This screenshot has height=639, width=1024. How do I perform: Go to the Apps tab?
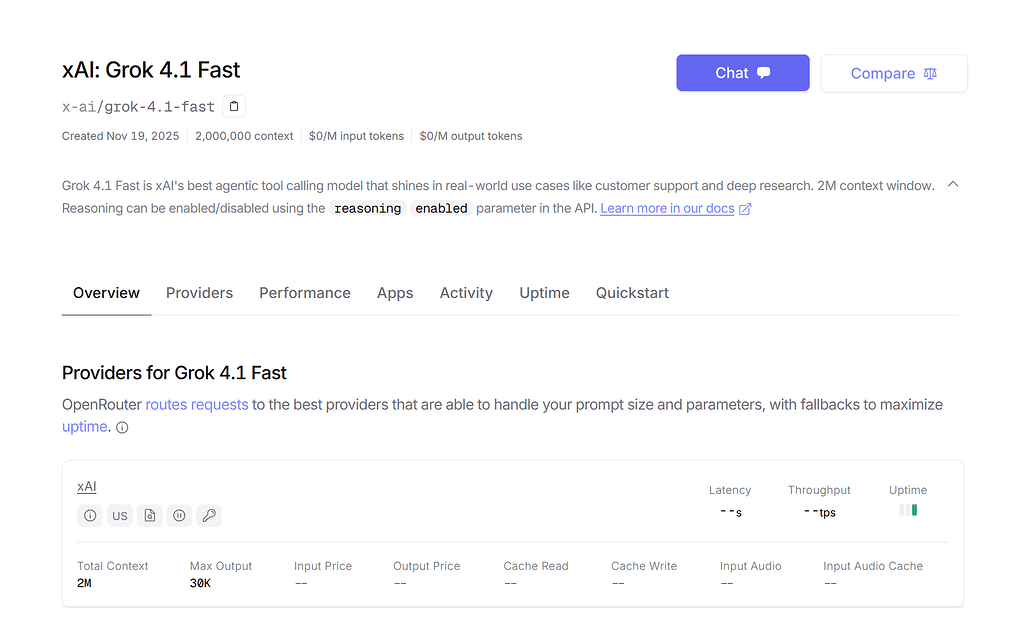[394, 293]
